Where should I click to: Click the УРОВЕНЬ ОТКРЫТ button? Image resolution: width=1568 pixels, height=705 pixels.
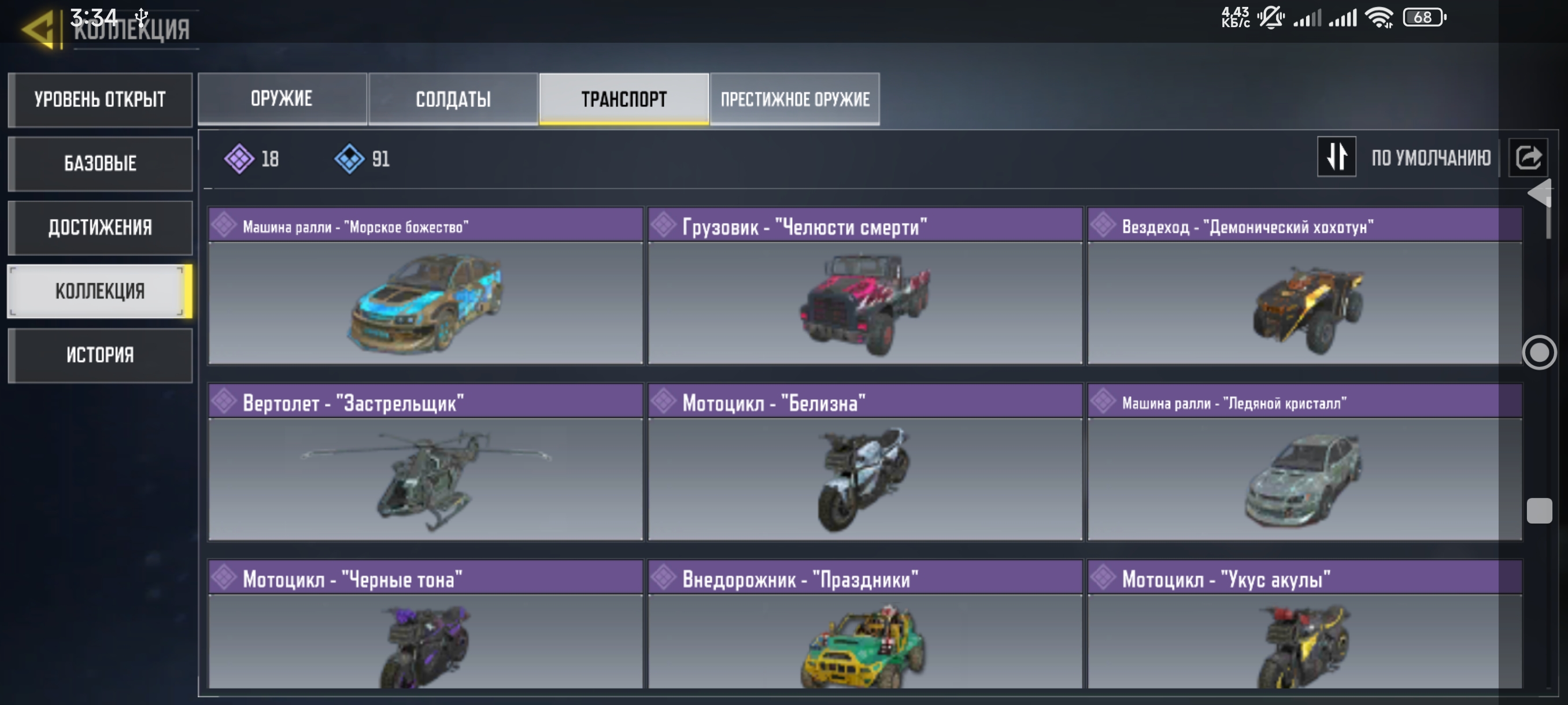[x=100, y=99]
